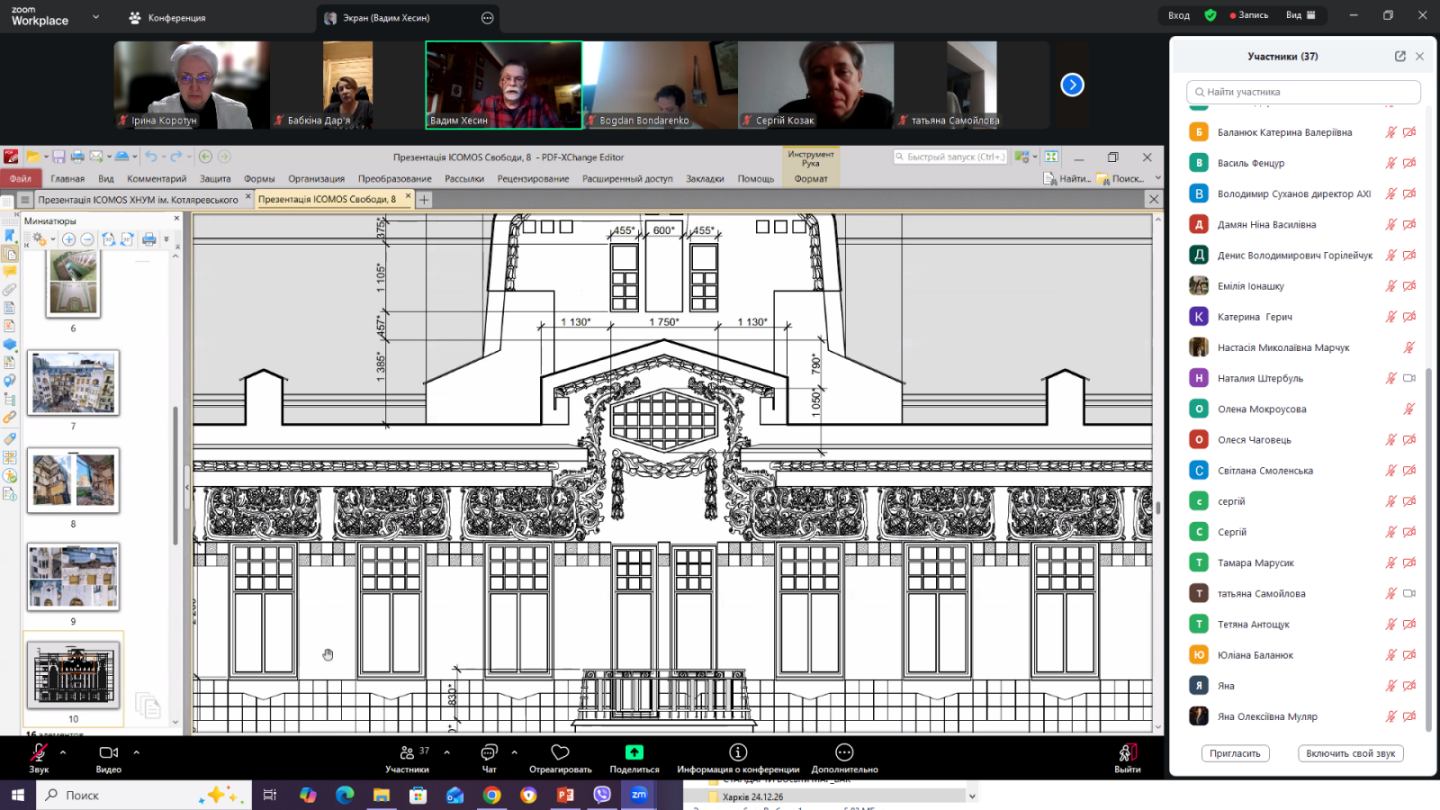Open Google Chrome from the taskbar

click(491, 795)
